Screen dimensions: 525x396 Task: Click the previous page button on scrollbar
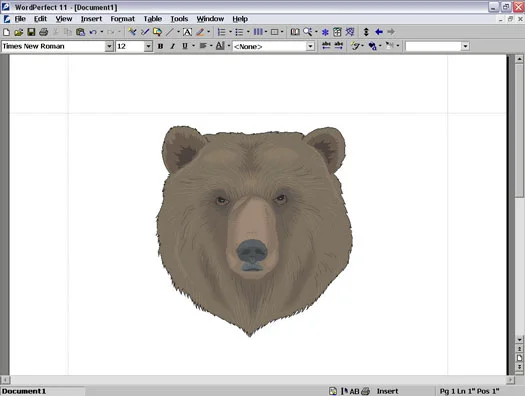(519, 349)
